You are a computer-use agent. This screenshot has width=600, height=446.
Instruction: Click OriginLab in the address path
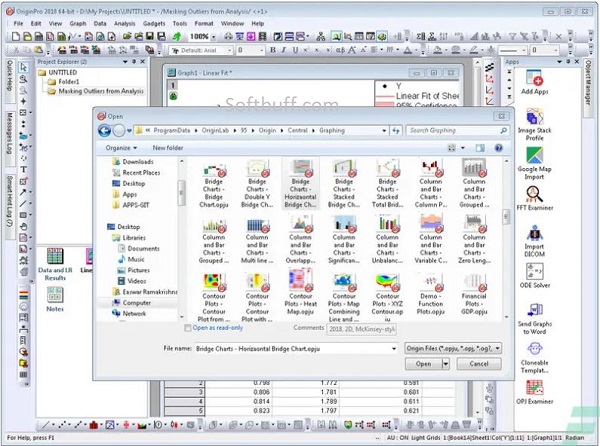[x=215, y=130]
